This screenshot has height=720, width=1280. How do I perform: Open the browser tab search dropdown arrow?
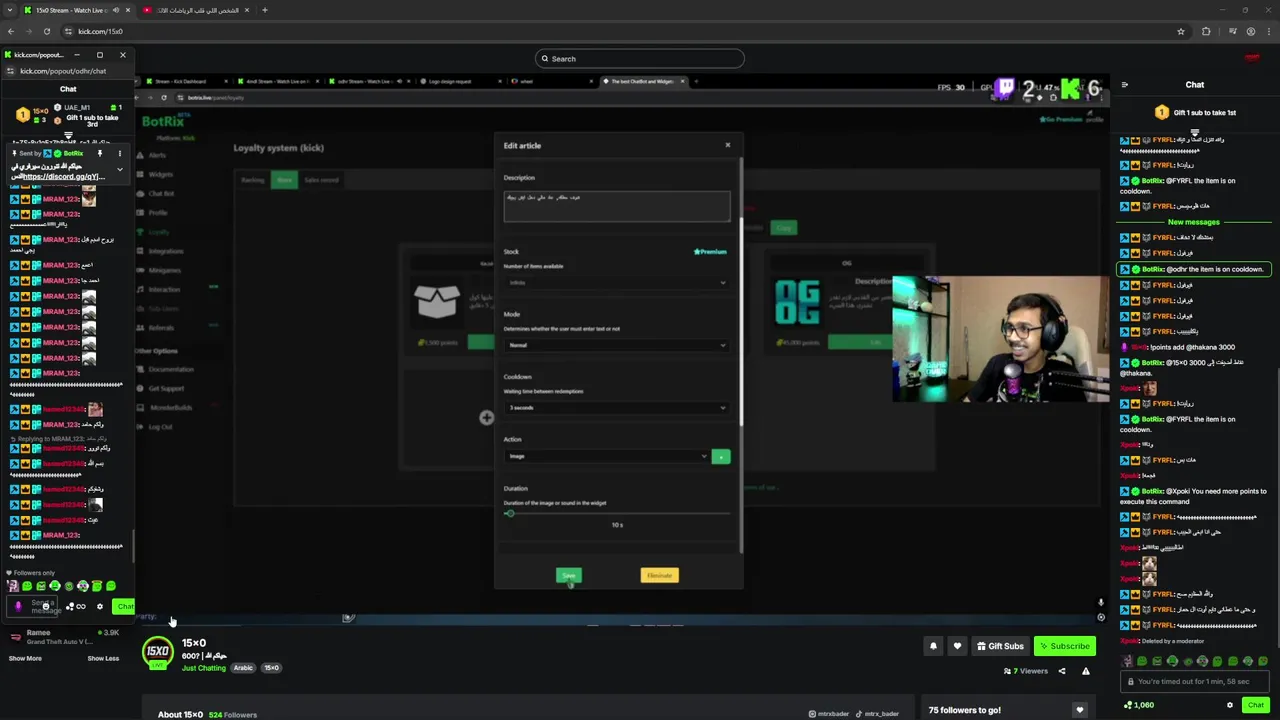point(10,10)
